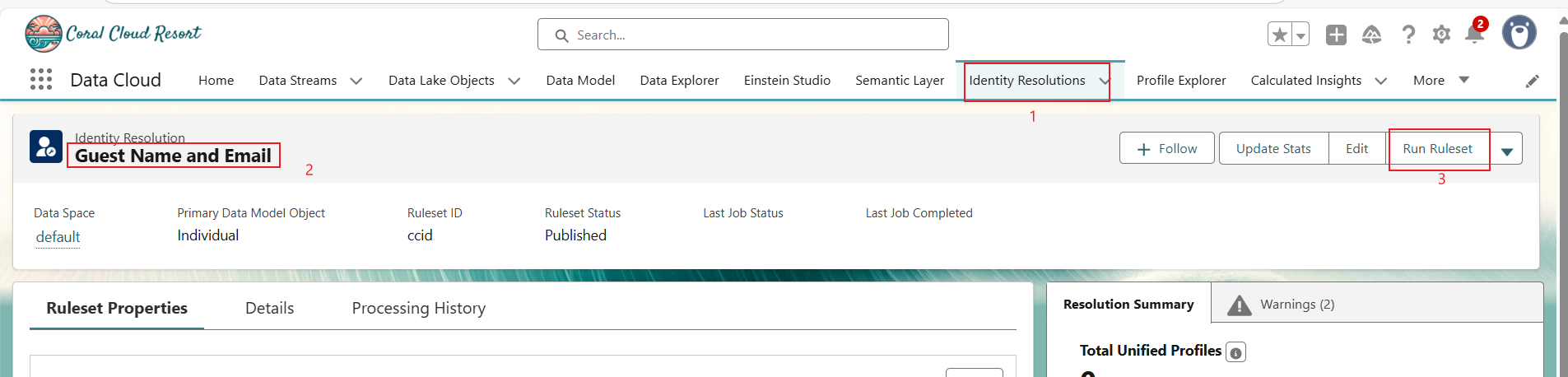This screenshot has width=1568, height=377.
Task: Switch to the Ruleset Properties tab
Action: [x=117, y=308]
